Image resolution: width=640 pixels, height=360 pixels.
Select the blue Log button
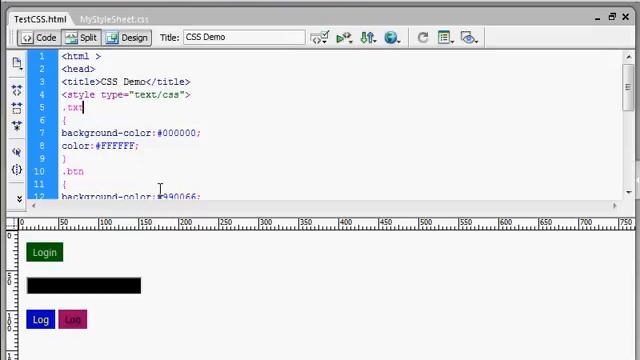point(41,320)
